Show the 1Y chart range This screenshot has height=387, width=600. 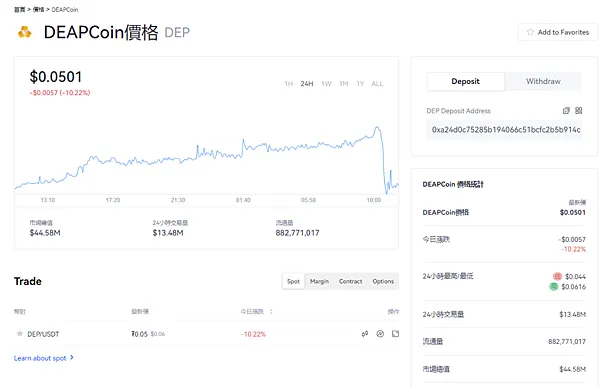tap(360, 83)
